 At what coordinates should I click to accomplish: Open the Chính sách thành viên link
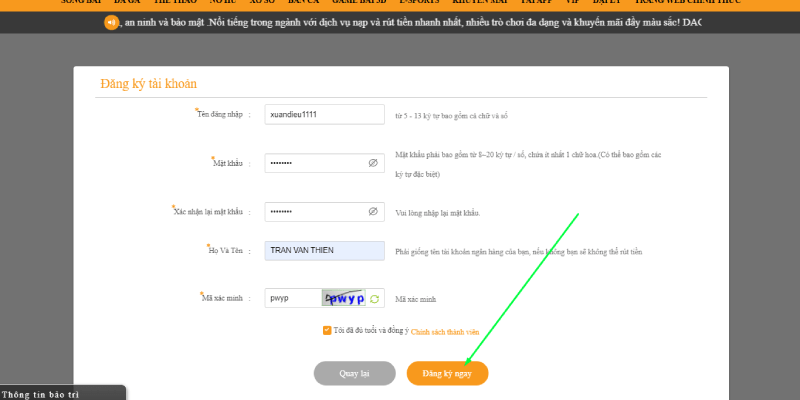[445, 332]
